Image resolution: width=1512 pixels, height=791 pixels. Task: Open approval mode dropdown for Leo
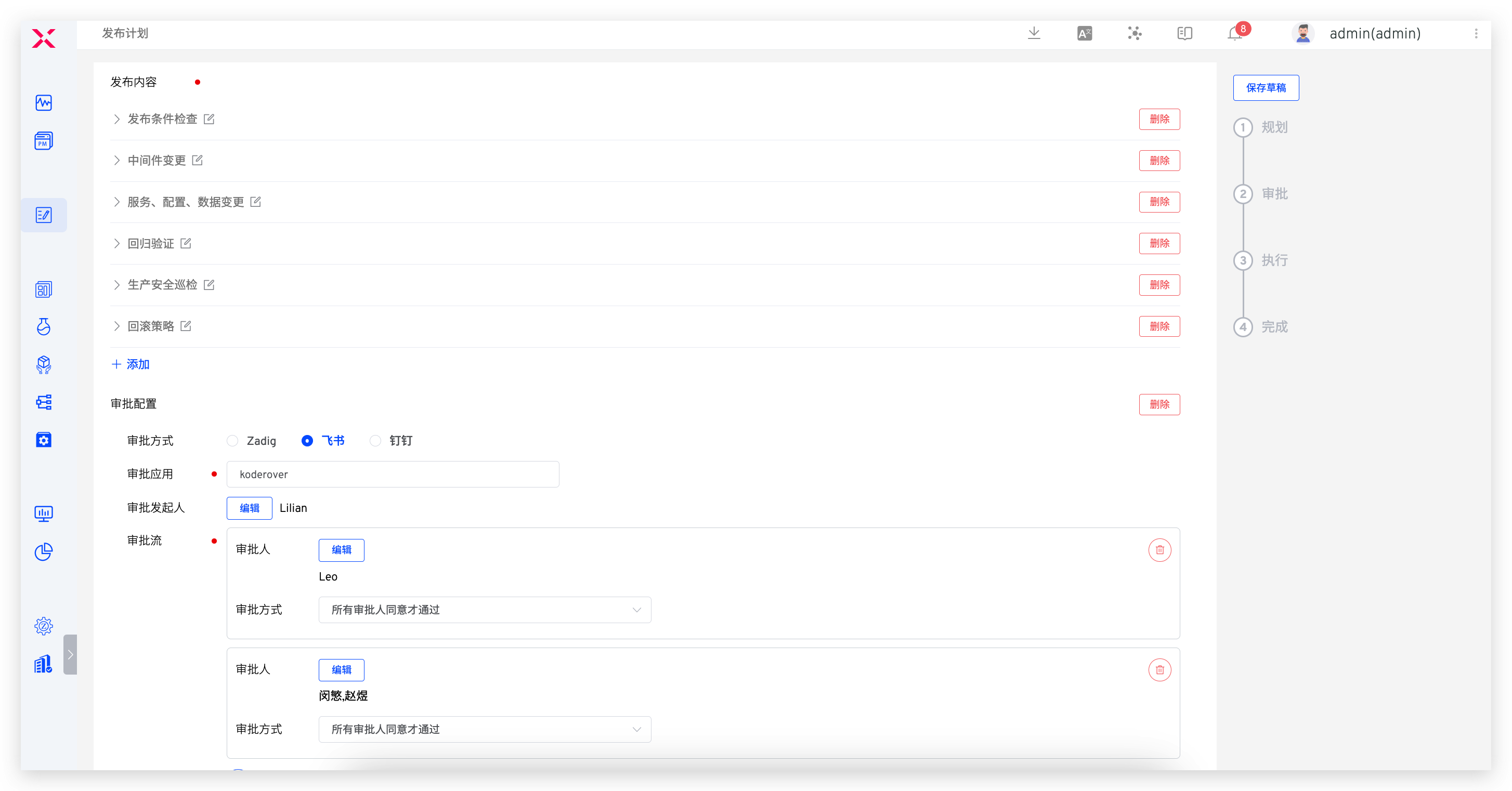(484, 610)
